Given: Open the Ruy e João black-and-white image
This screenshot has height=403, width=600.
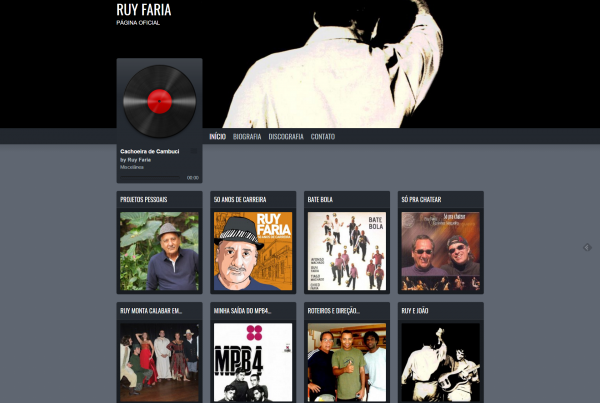Looking at the screenshot, I should [440, 362].
